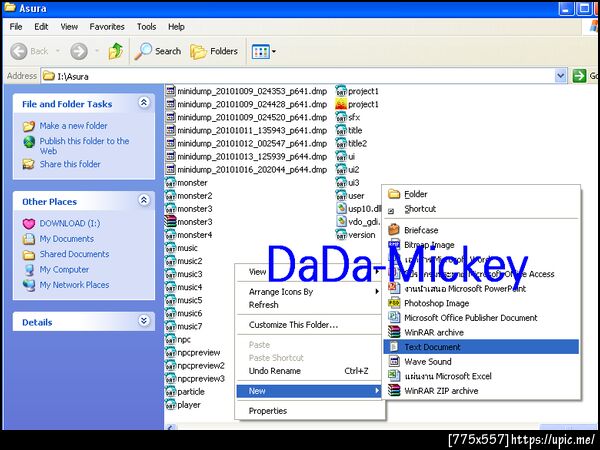
Task: Click Refresh in context menu
Action: coord(309,305)
